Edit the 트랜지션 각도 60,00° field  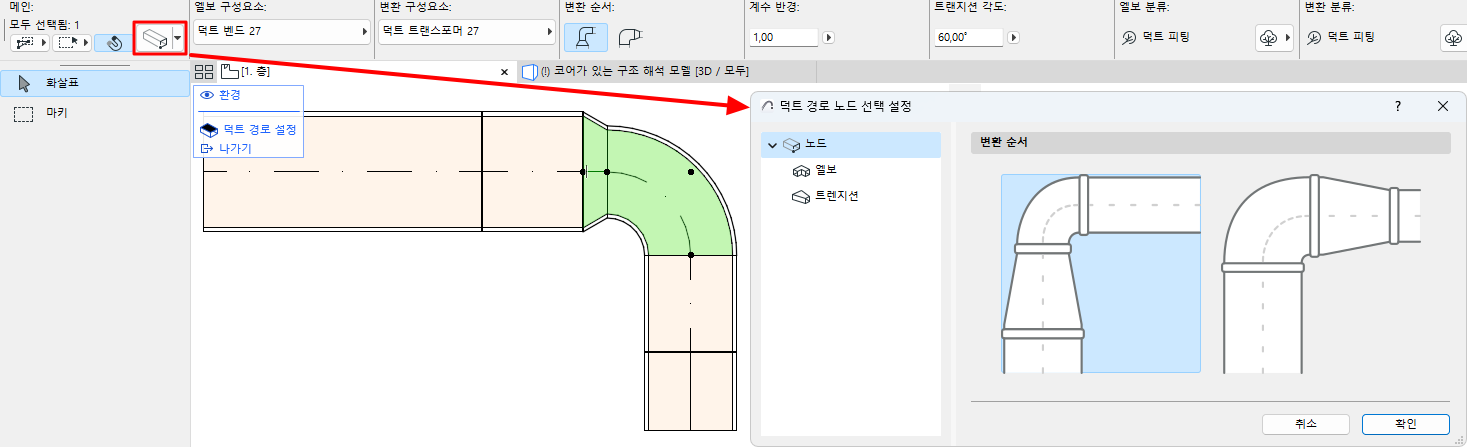pos(969,37)
